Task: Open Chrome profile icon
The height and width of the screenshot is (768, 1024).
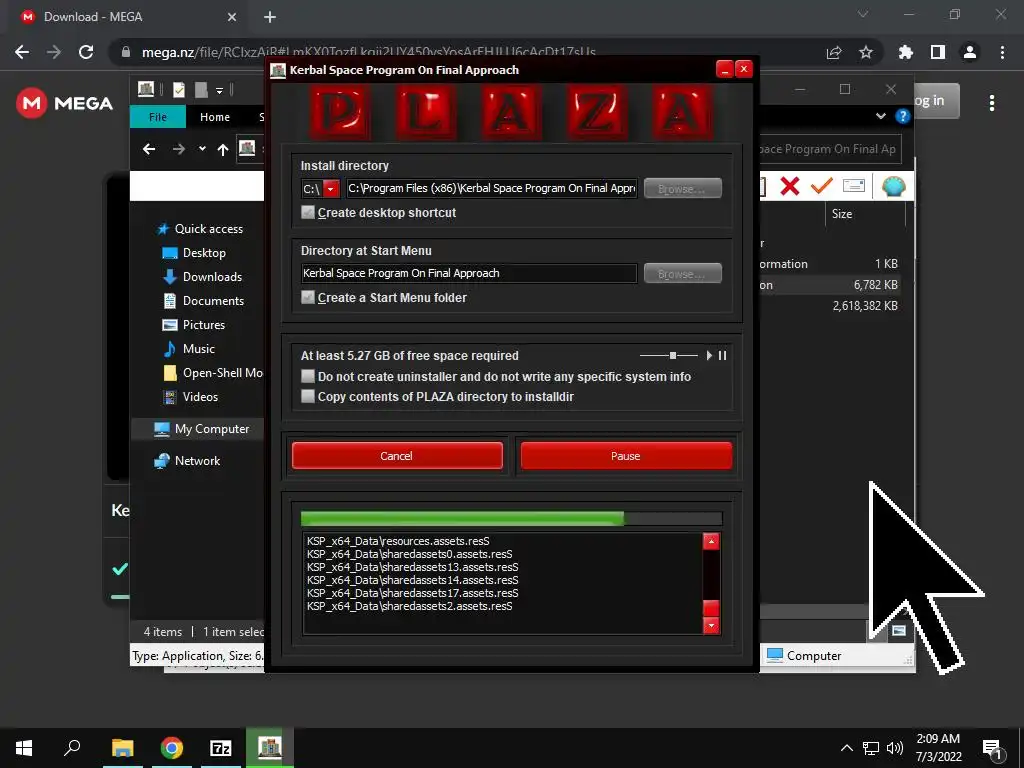Action: coord(970,52)
